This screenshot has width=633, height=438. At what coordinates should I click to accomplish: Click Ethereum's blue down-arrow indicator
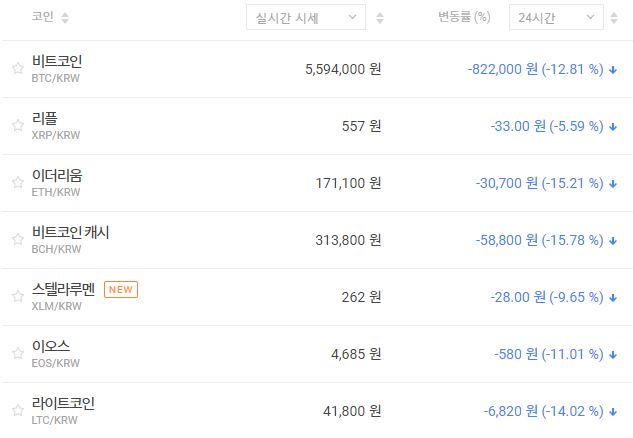coord(613,184)
